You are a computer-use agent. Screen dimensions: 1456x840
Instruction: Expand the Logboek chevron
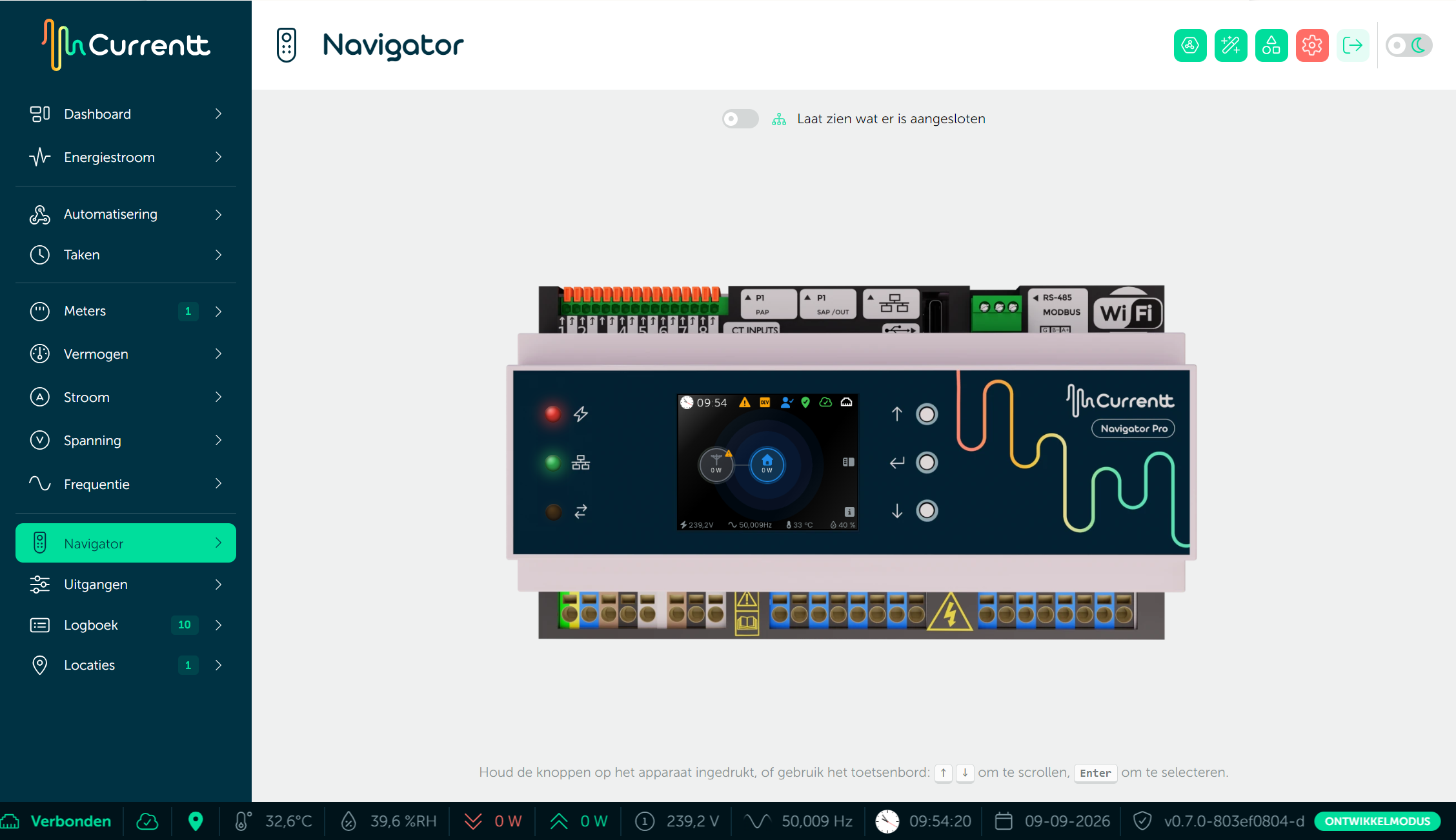point(219,625)
